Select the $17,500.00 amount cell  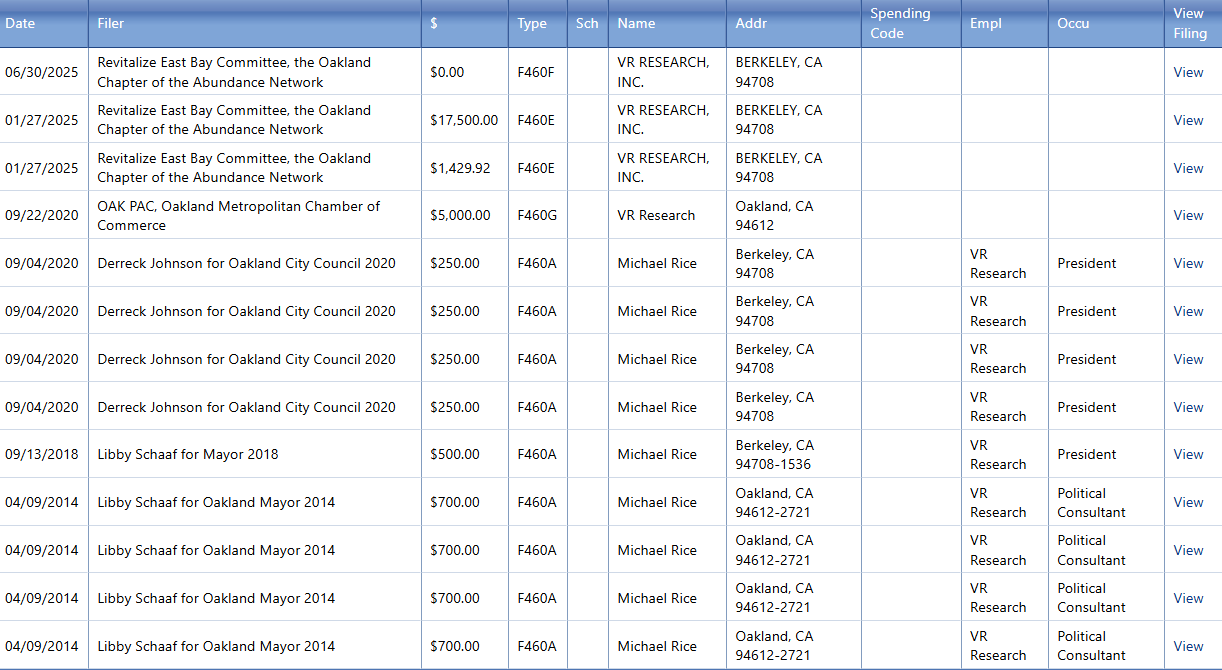(x=464, y=120)
